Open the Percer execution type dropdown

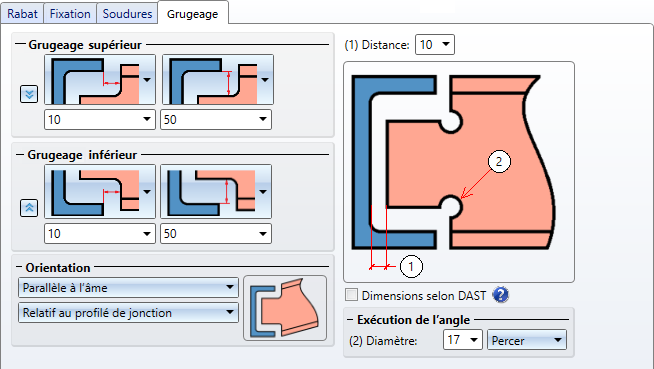527,340
